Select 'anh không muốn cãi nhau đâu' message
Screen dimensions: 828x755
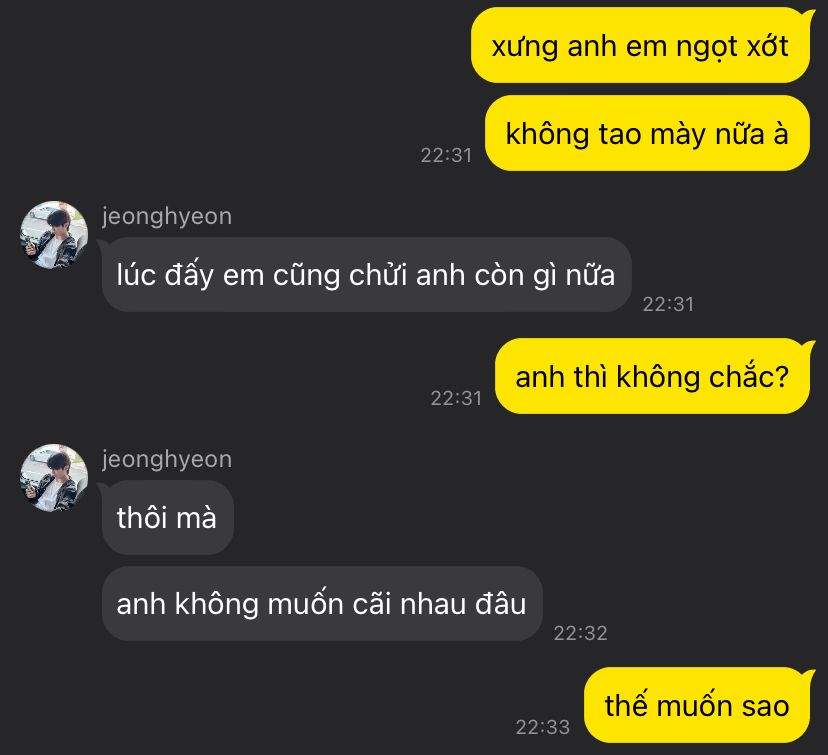tap(322, 603)
